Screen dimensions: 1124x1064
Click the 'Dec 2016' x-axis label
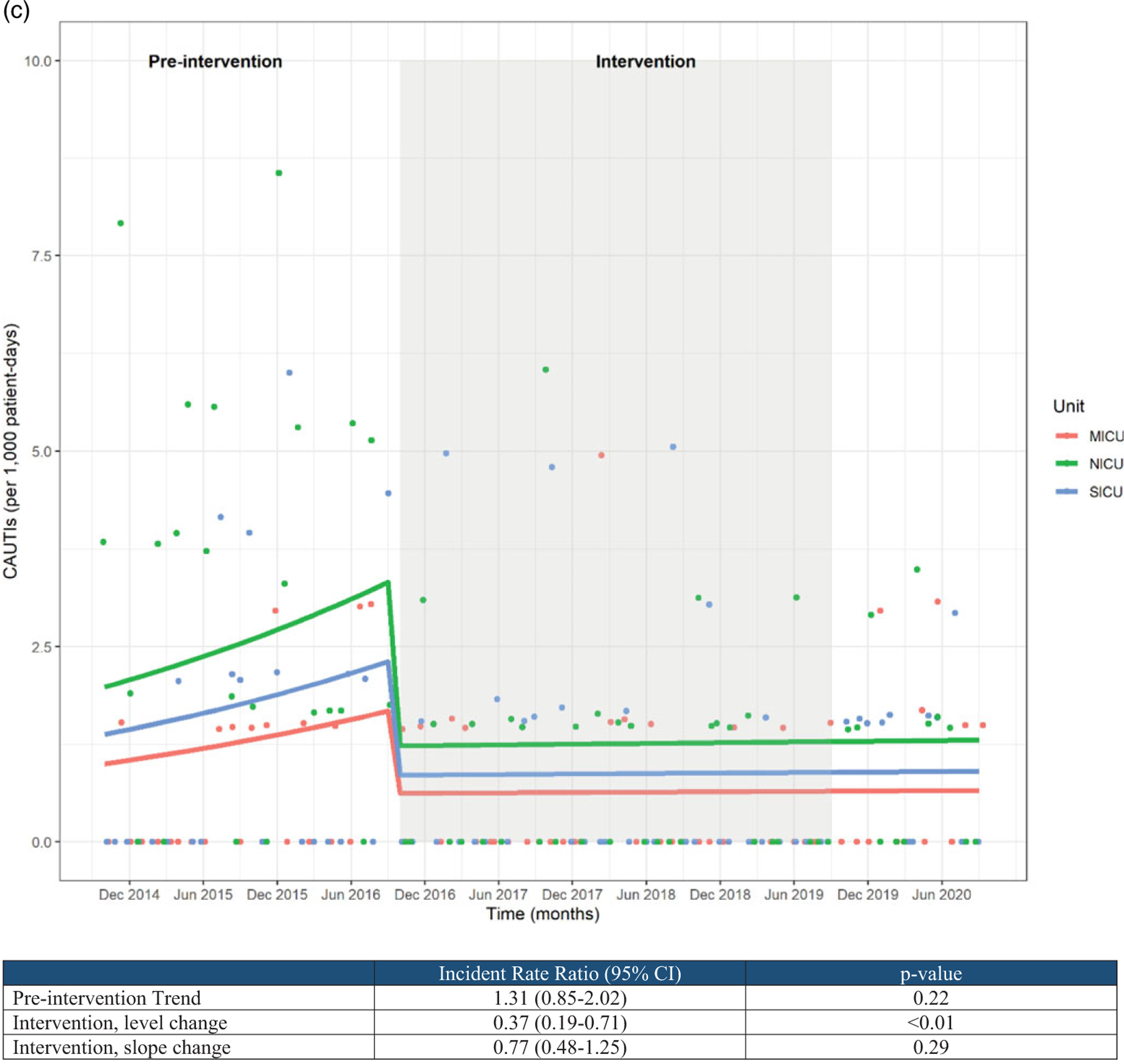pyautogui.click(x=425, y=894)
